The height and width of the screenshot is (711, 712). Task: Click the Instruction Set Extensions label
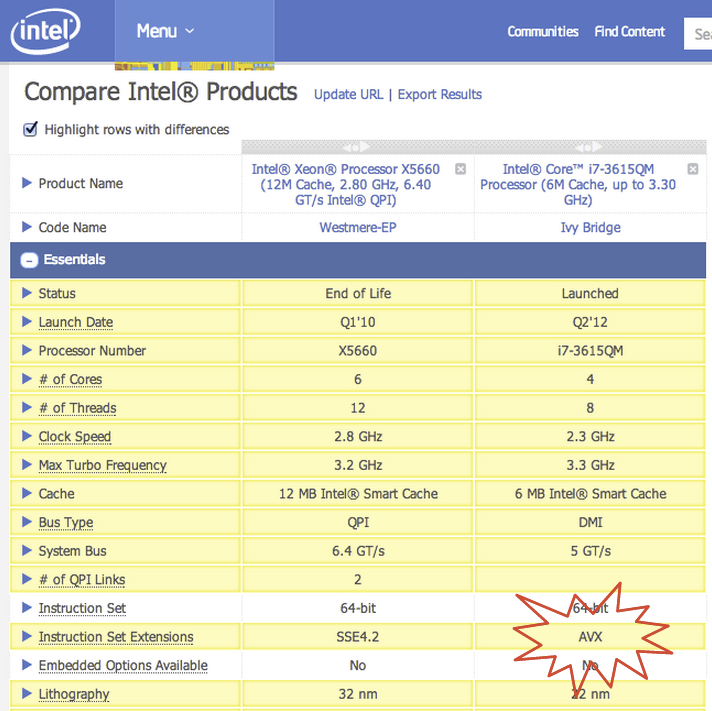point(116,637)
